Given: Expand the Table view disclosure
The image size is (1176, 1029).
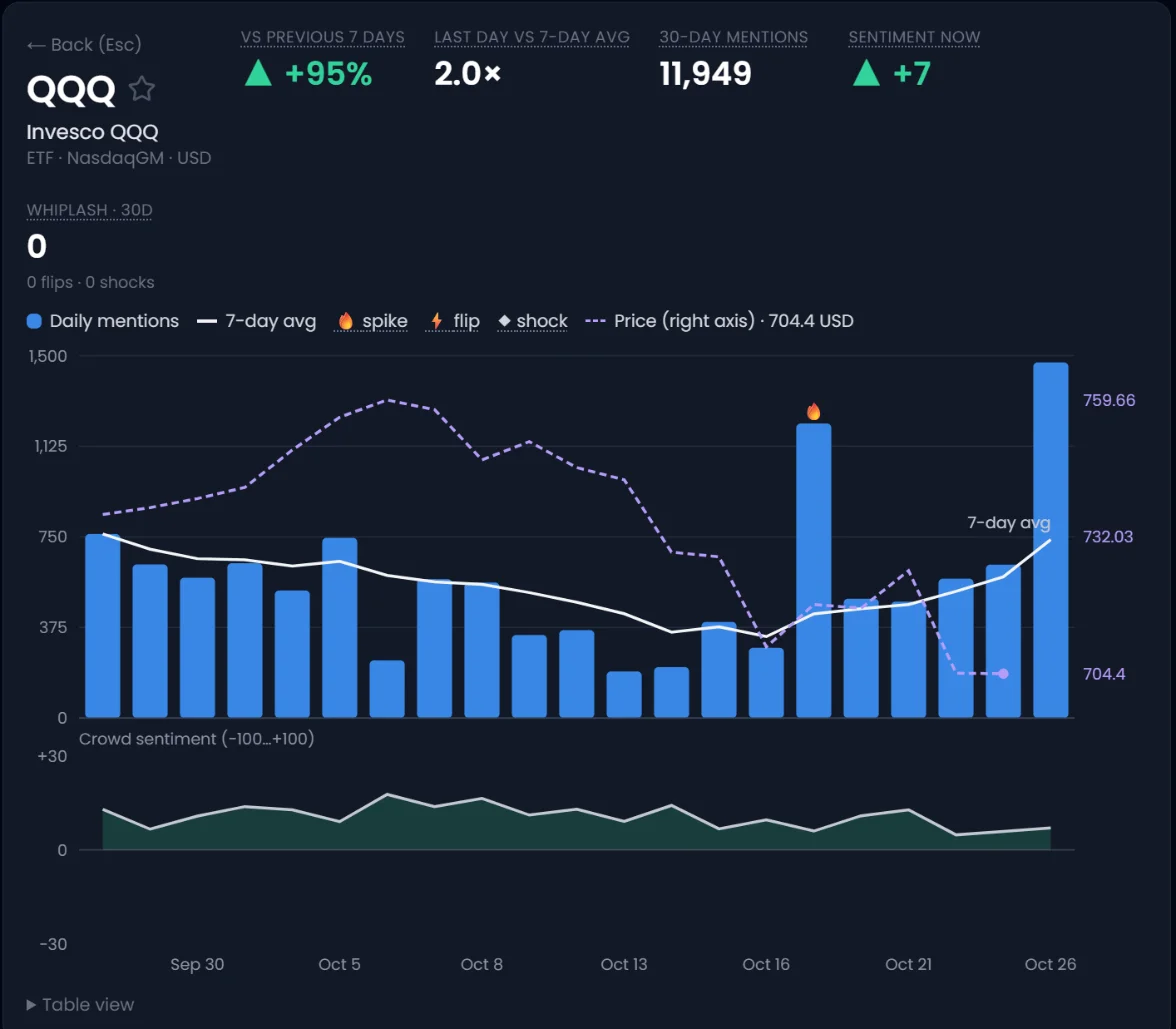Looking at the screenshot, I should point(80,1004).
